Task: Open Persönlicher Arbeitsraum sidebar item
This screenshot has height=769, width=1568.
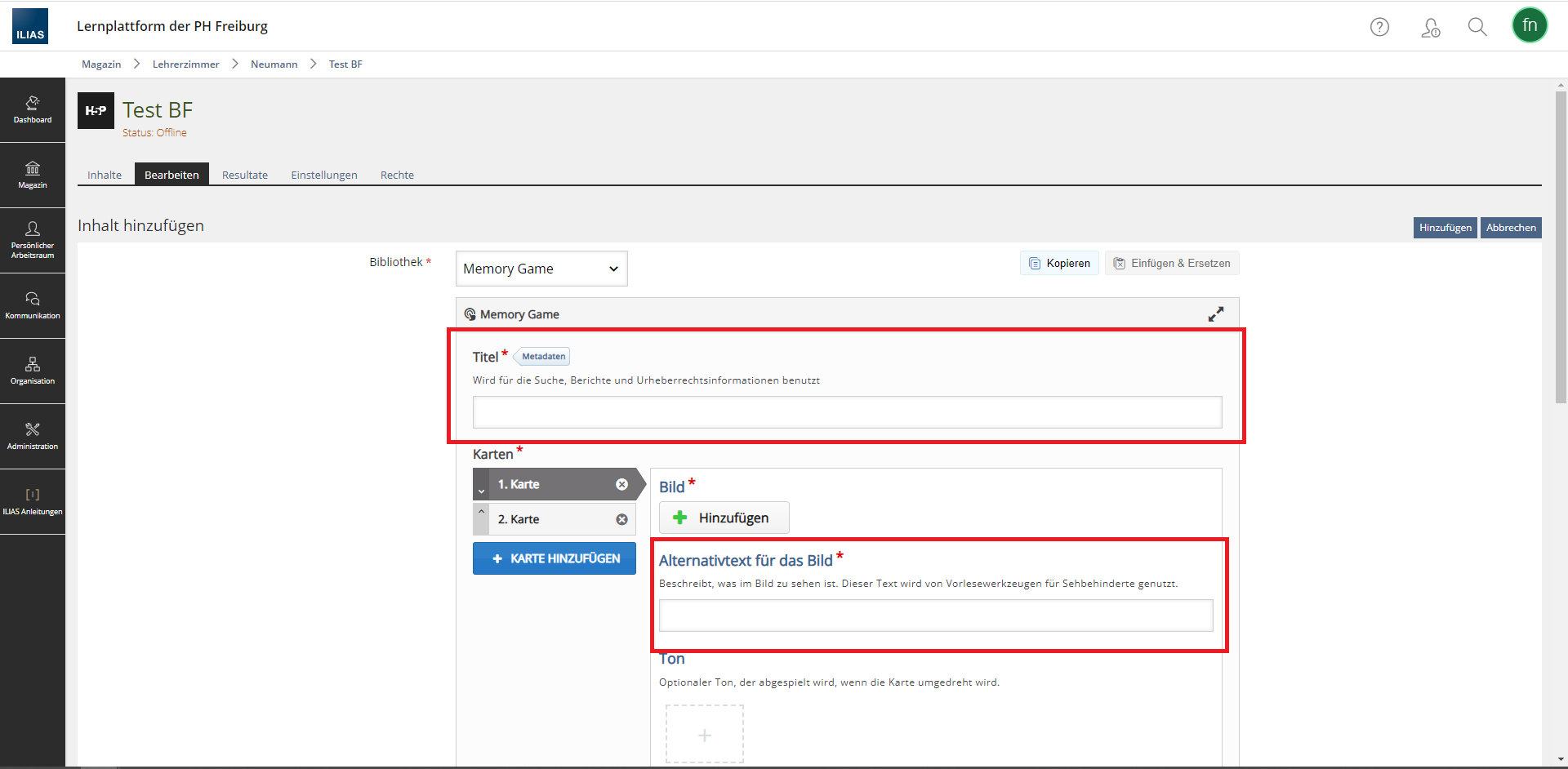Action: [x=33, y=240]
